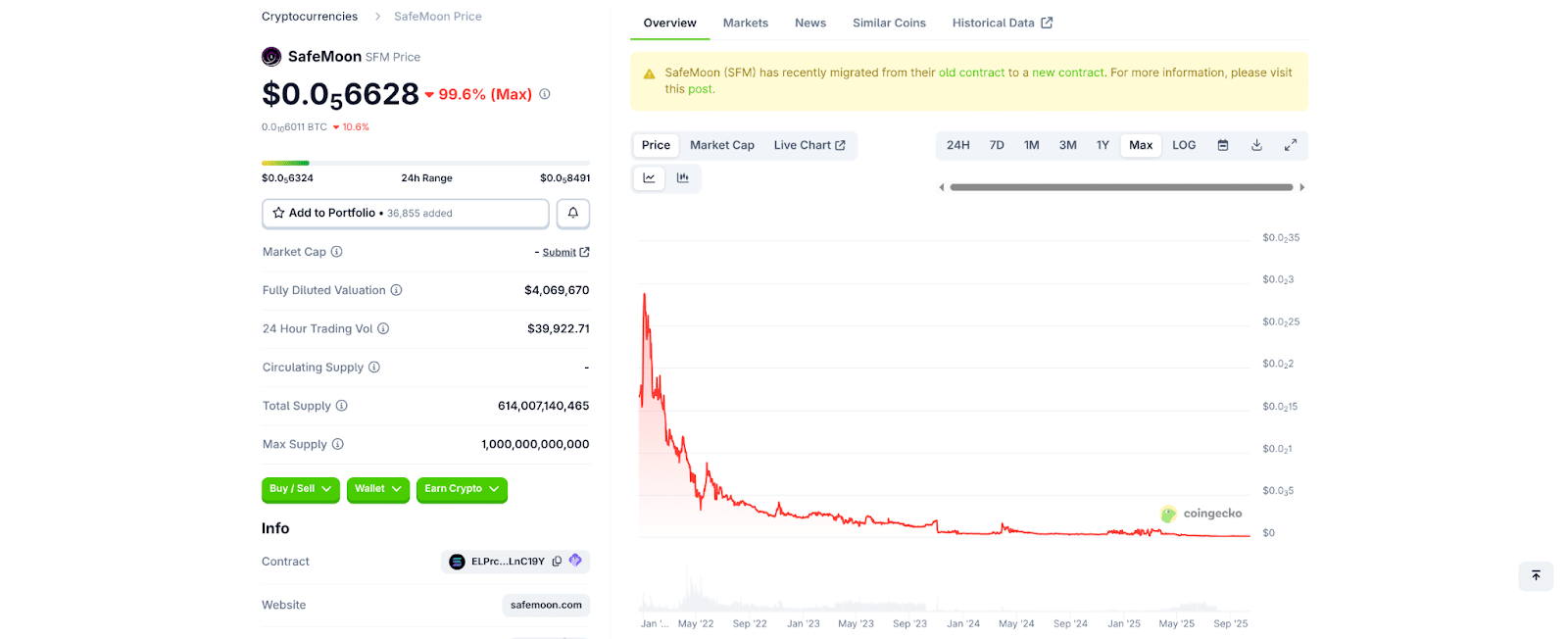
Task: Select the Max time range
Action: (x=1141, y=145)
